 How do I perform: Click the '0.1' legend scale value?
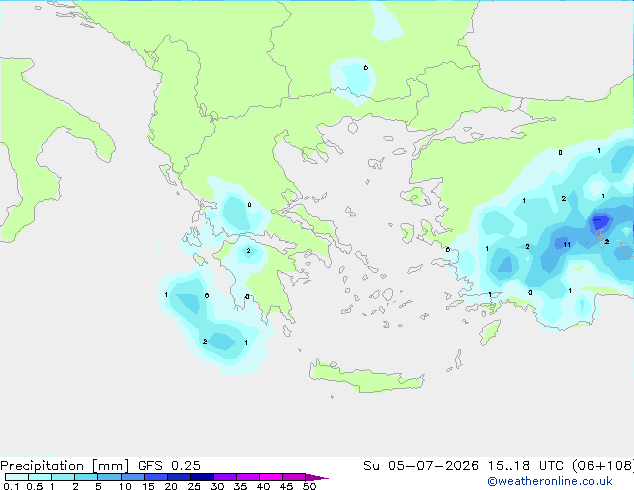(11, 486)
